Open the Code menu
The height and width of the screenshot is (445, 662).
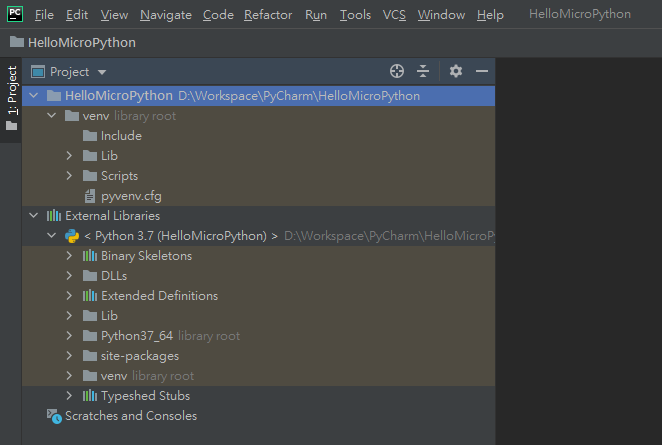click(x=218, y=15)
